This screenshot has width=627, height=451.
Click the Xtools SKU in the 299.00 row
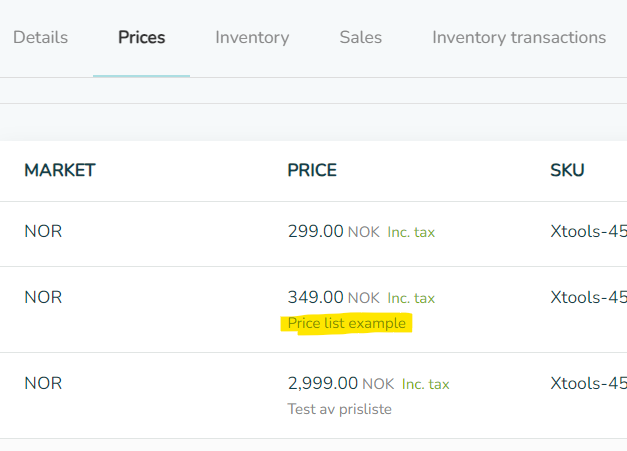[x=589, y=231]
